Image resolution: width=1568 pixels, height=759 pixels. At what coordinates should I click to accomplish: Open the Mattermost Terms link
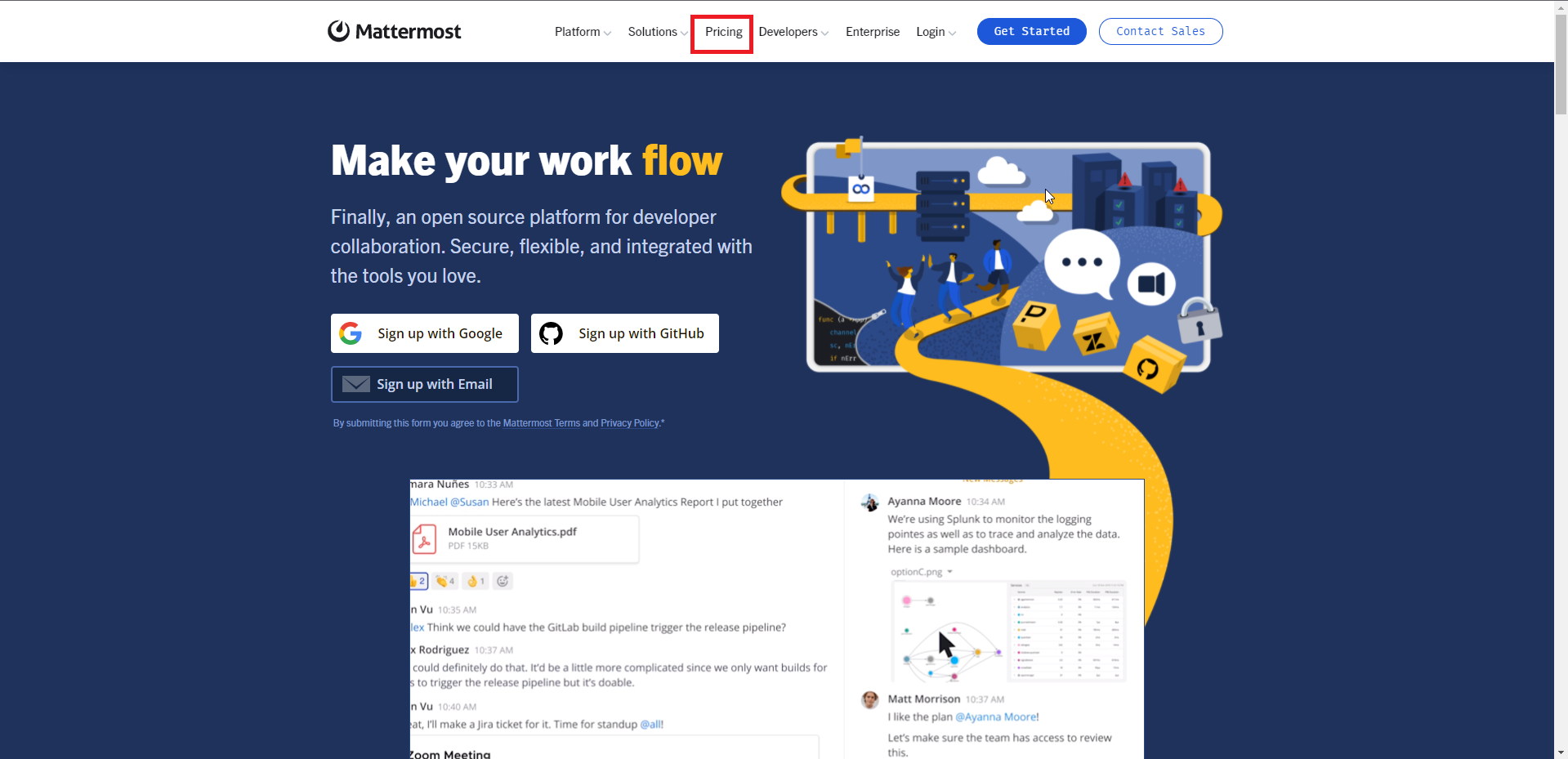(541, 423)
